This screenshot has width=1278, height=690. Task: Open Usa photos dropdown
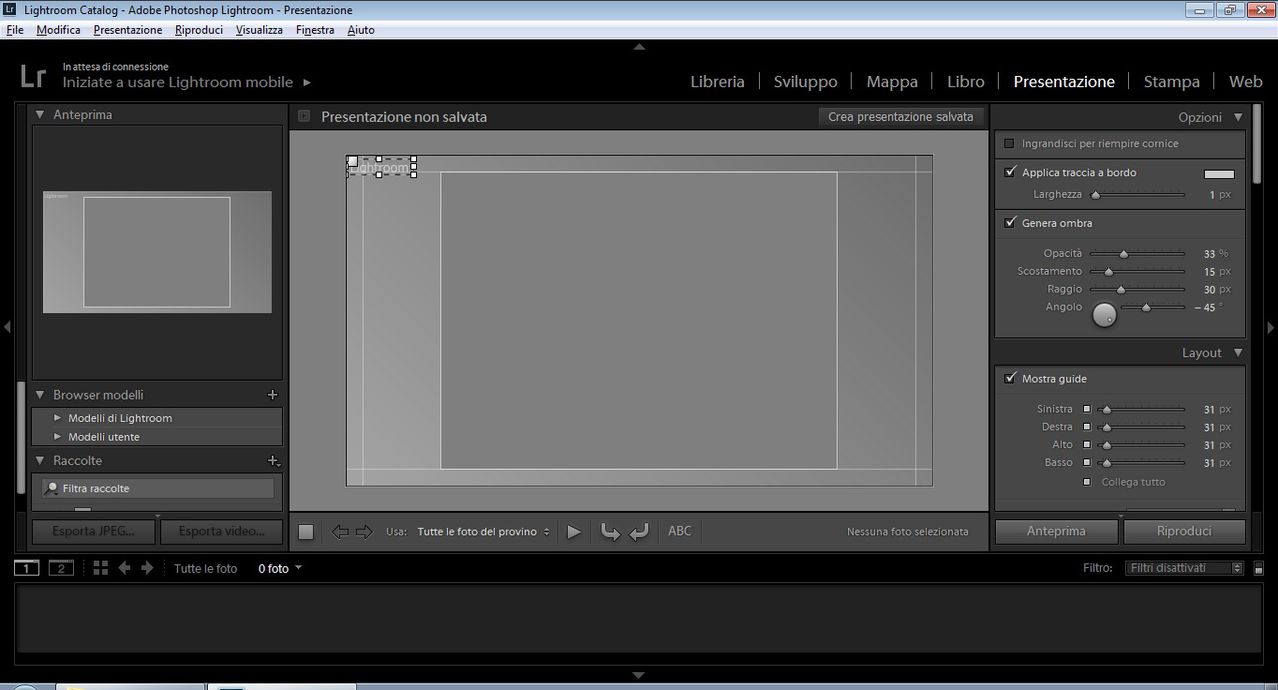[x=484, y=532]
